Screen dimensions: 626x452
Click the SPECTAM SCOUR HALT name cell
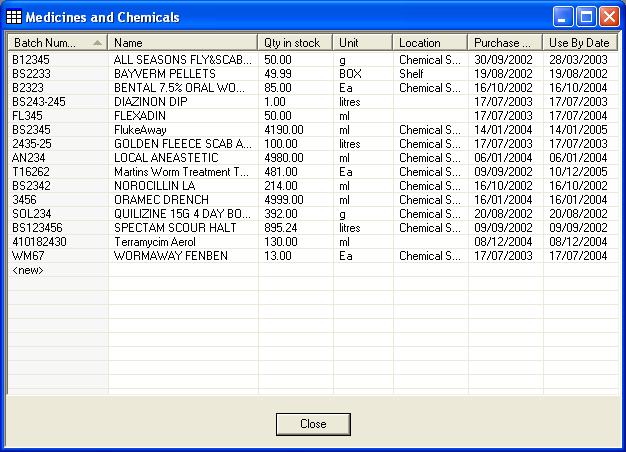pos(183,228)
